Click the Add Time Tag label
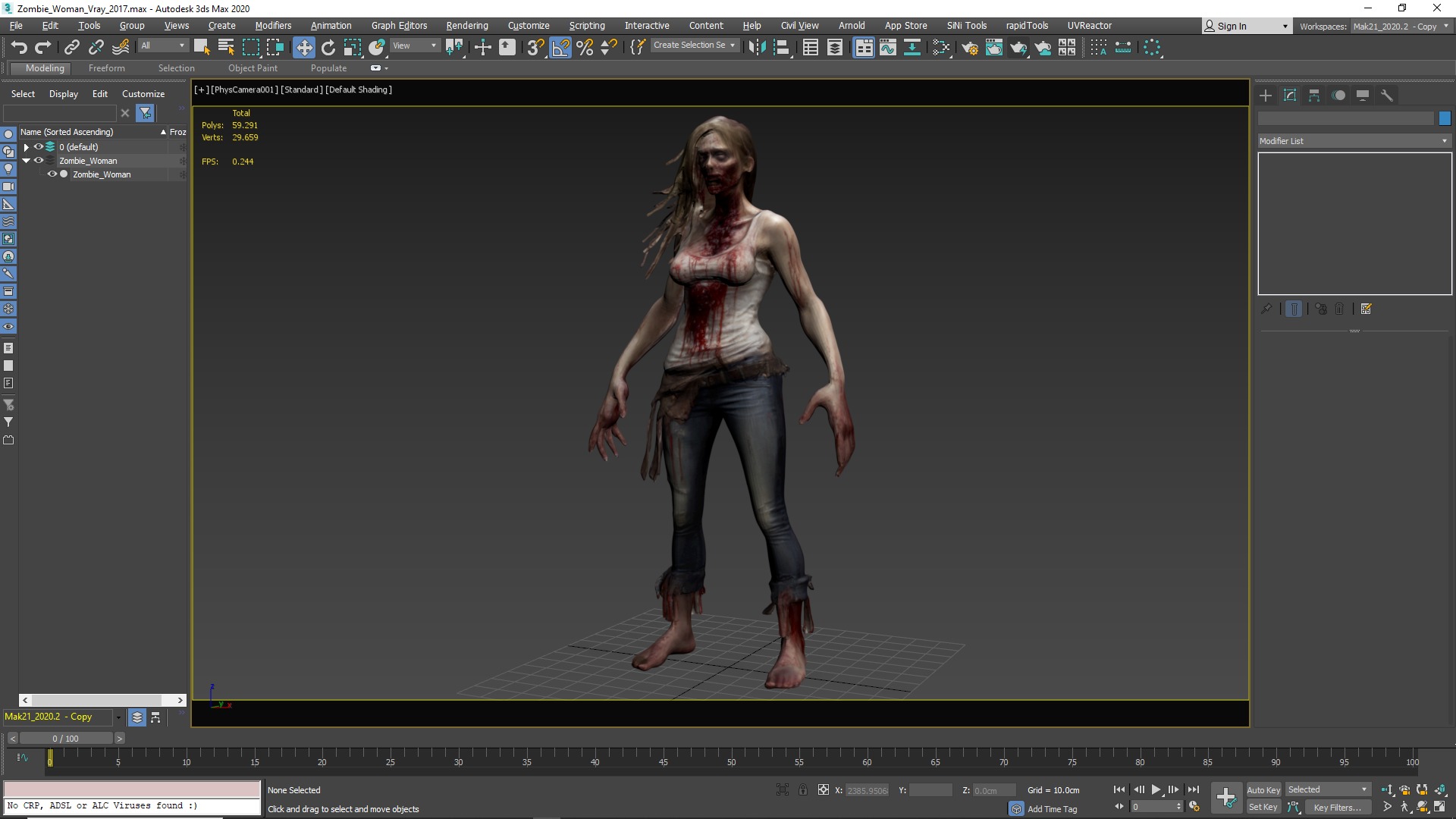Viewport: 1456px width, 819px height. tap(1052, 809)
